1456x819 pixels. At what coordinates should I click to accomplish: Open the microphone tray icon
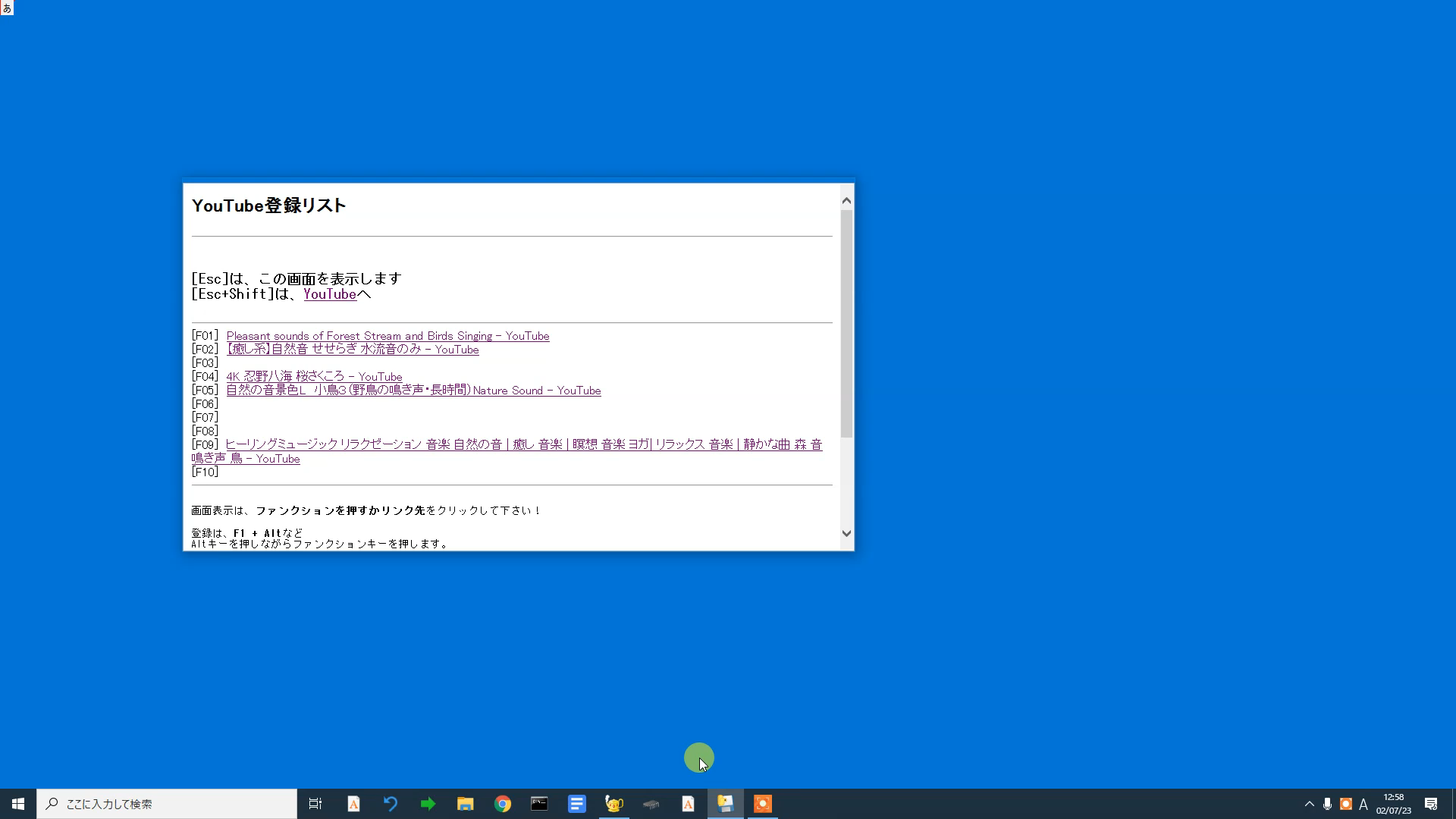tap(1327, 804)
